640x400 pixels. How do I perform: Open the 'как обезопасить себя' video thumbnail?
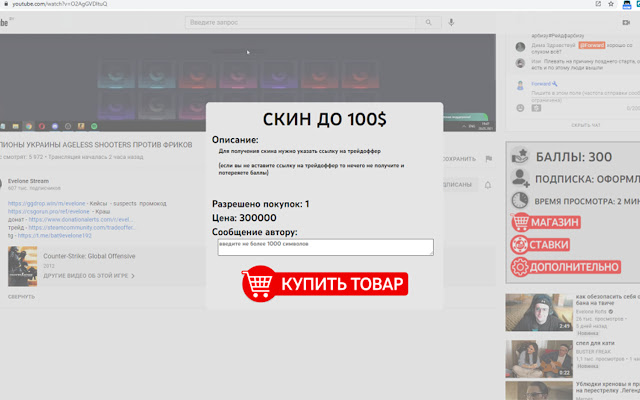click(x=539, y=312)
